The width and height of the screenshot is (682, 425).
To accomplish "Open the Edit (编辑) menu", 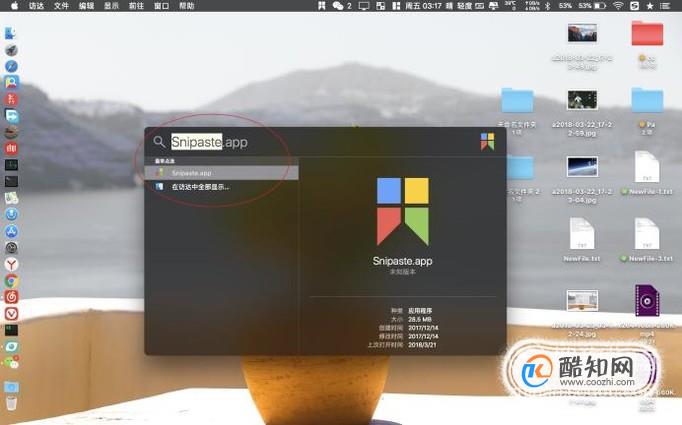I will [87, 6].
